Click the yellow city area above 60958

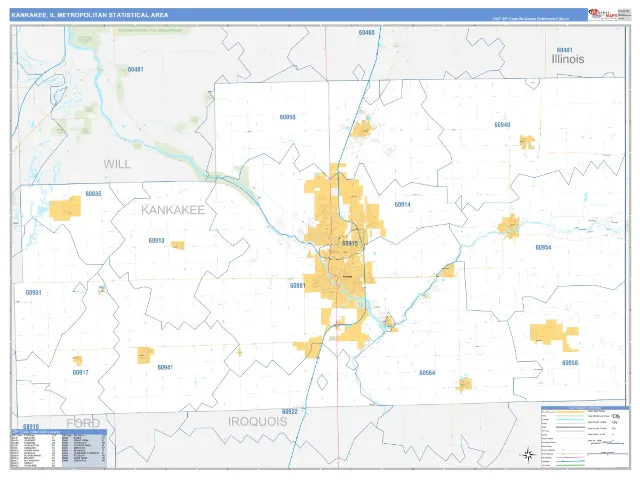pyautogui.click(x=554, y=335)
